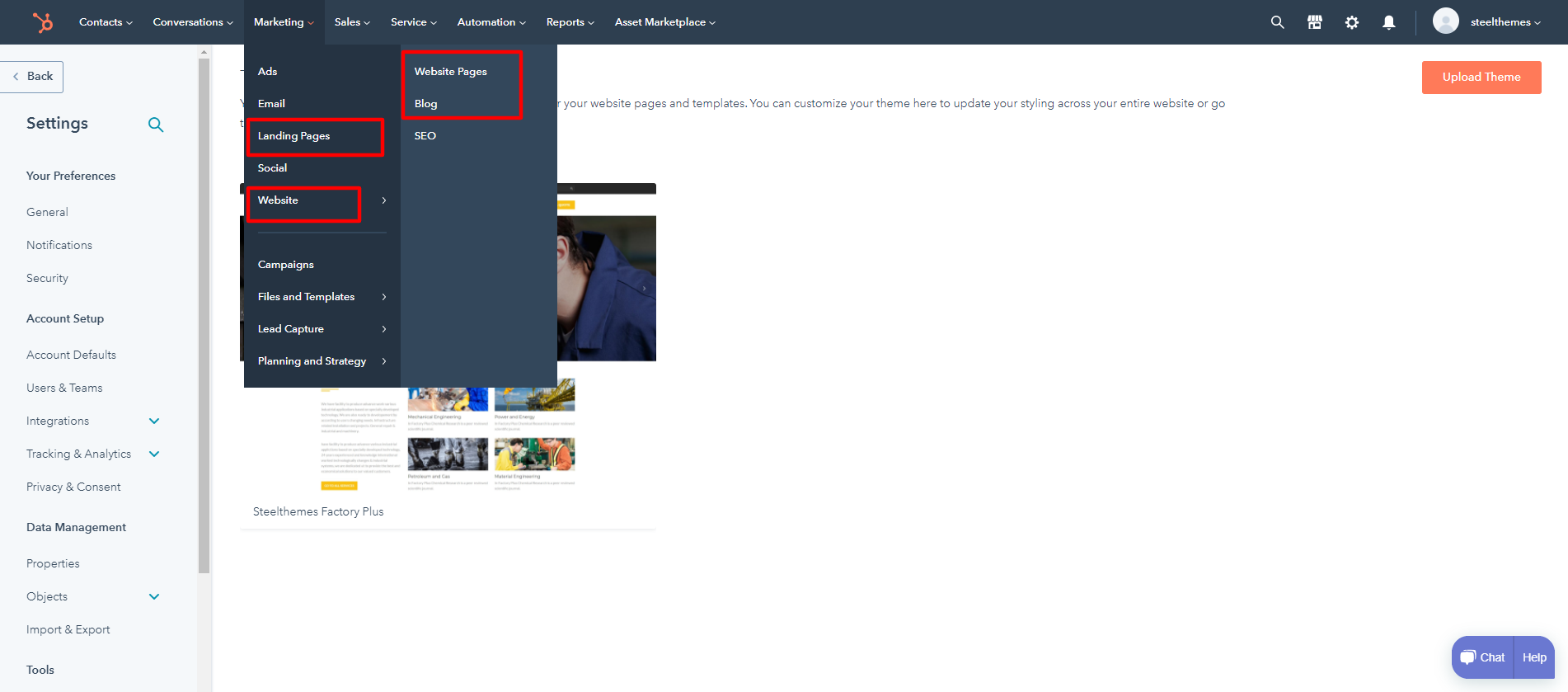Go back using the Back button
Screen dimensions: 1568x692
[x=33, y=77]
